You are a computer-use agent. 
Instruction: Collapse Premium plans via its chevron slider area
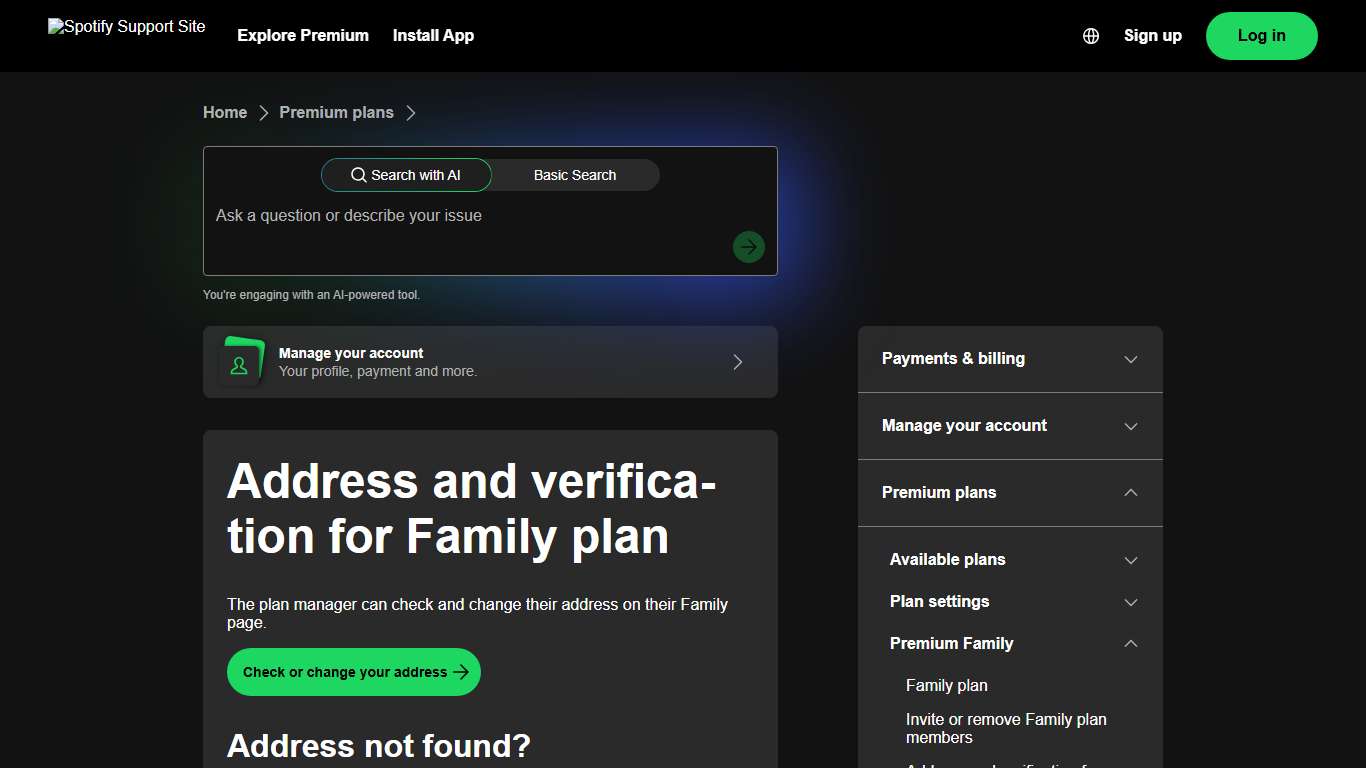(x=1130, y=493)
